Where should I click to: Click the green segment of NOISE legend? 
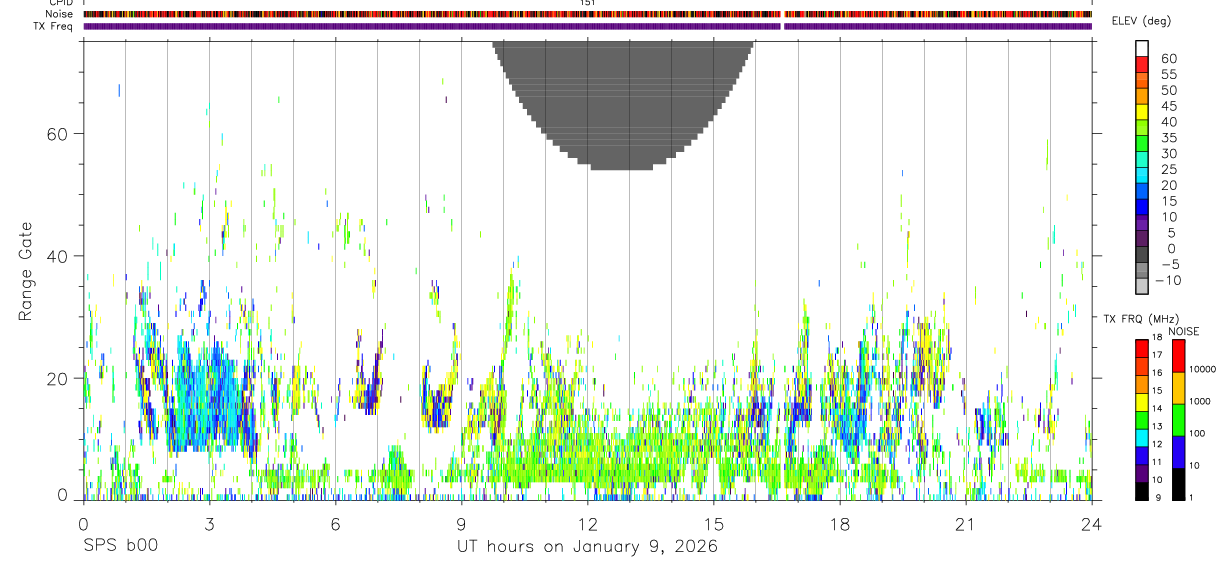1177,420
